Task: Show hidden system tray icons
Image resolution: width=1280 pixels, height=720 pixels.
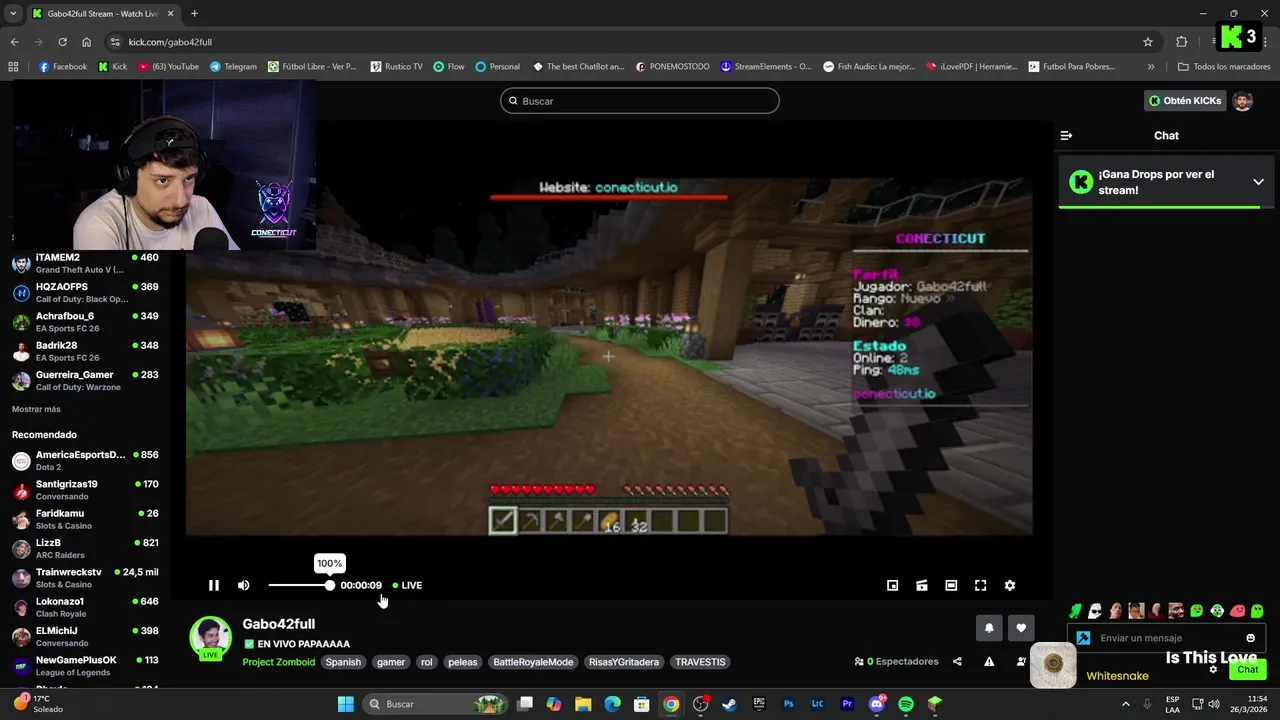Action: [x=1126, y=704]
